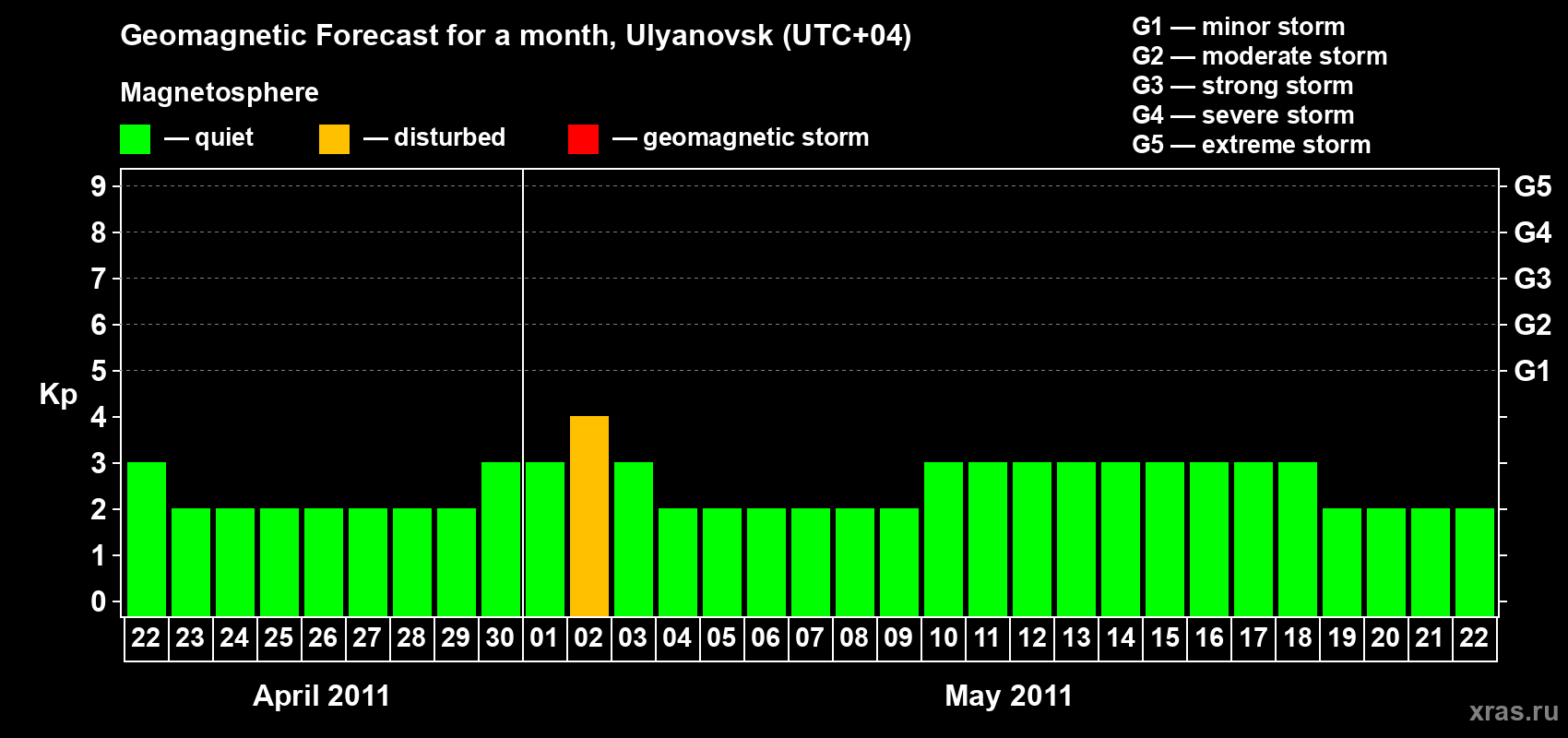
Task: Click the 'quiet' legend text
Action: tap(224, 137)
